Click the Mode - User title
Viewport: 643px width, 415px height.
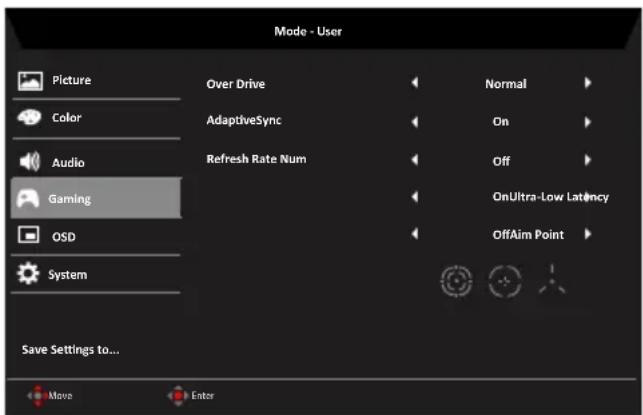[x=308, y=32]
